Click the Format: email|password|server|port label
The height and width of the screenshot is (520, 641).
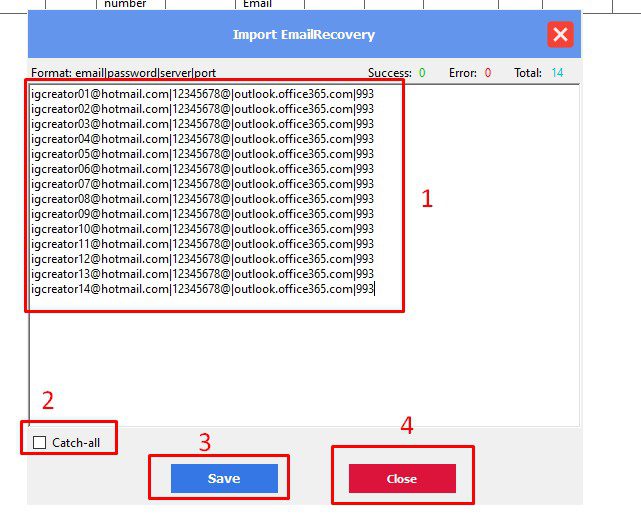(123, 73)
